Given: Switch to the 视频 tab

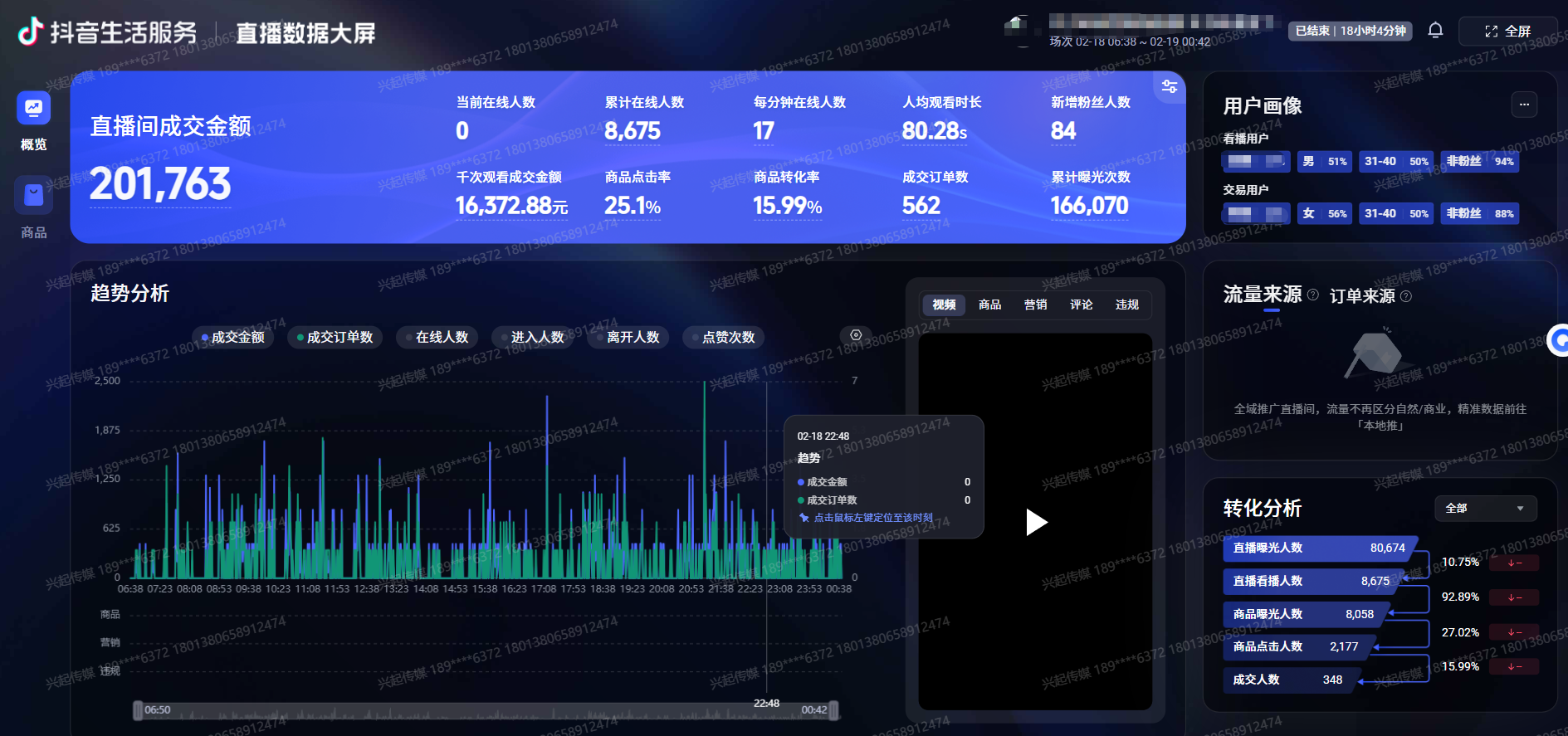Looking at the screenshot, I should coord(944,305).
